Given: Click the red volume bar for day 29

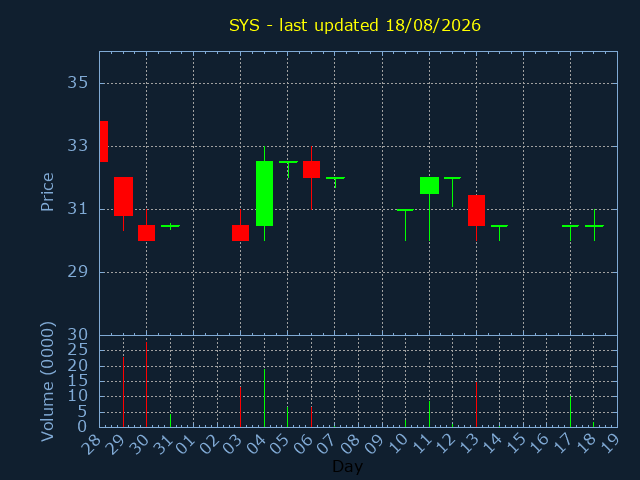Looking at the screenshot, I should tap(123, 392).
